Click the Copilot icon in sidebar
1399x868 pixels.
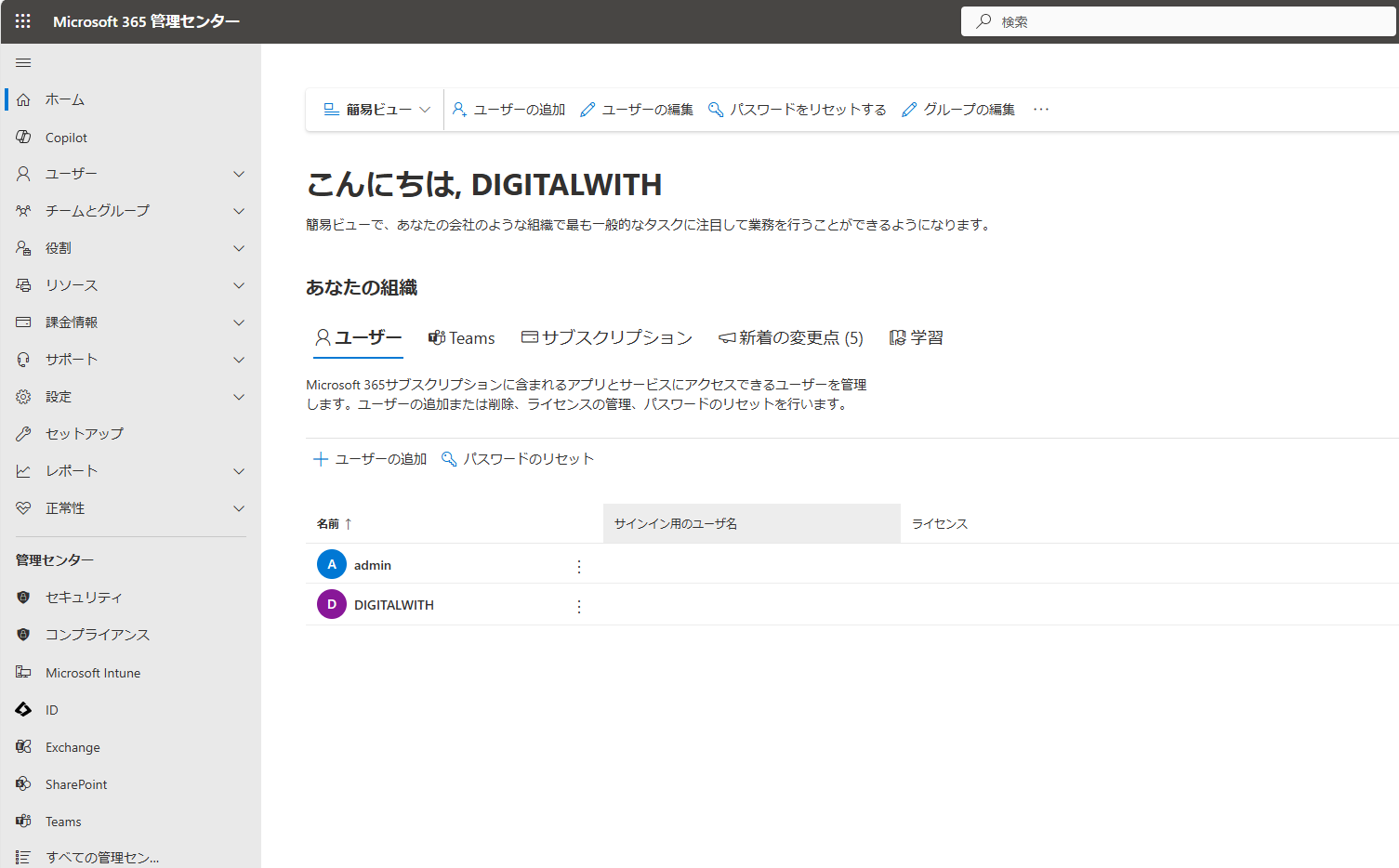(23, 137)
